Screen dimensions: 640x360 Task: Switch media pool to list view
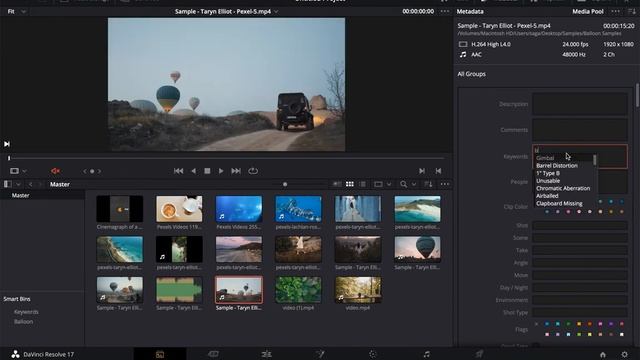362,184
